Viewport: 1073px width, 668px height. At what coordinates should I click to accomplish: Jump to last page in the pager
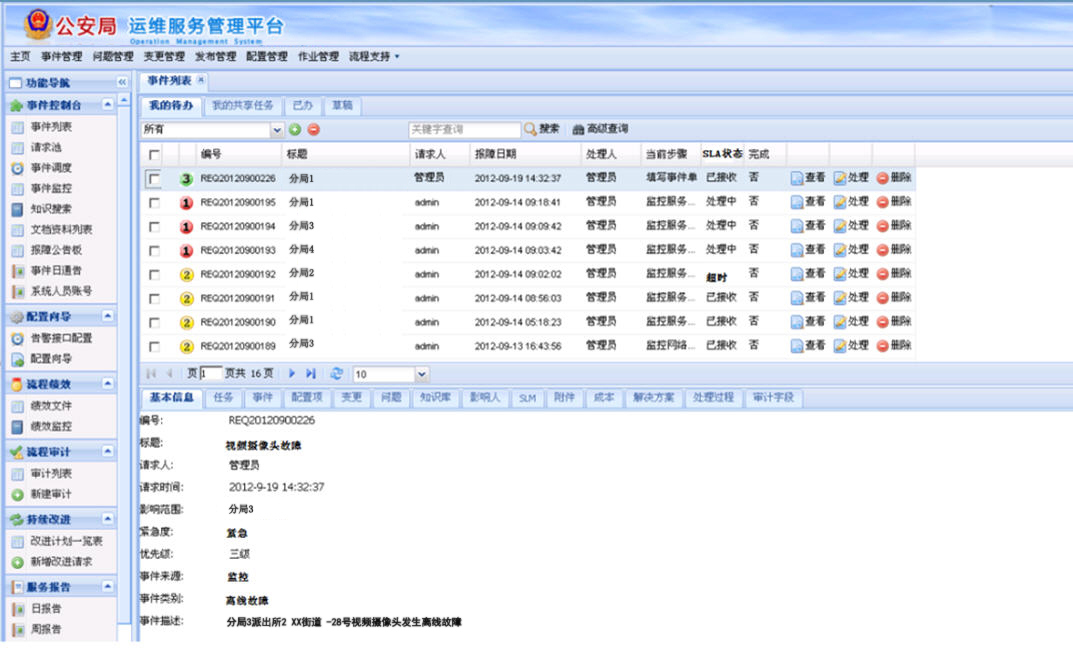(311, 374)
